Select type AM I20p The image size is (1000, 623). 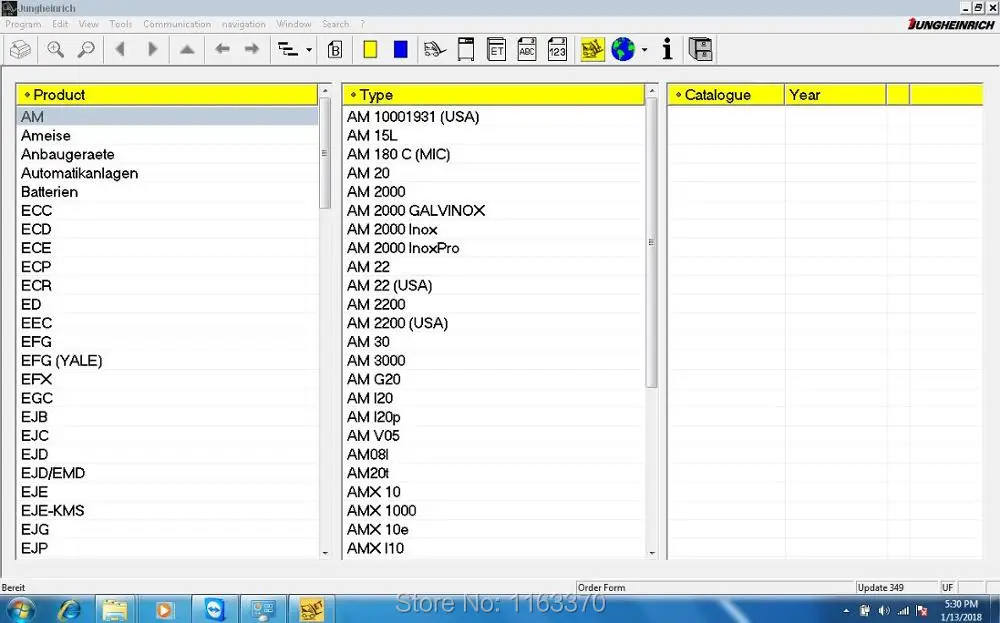tap(494, 416)
